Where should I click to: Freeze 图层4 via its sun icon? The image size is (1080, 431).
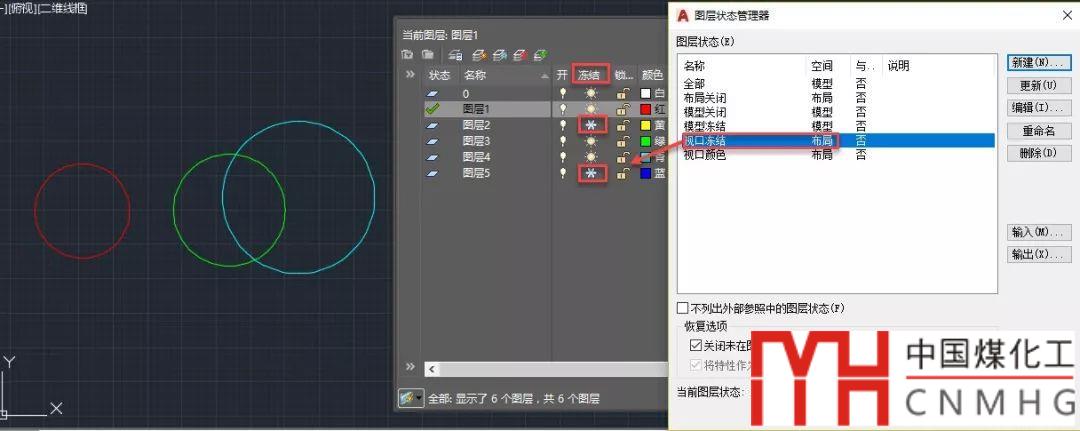coord(591,158)
